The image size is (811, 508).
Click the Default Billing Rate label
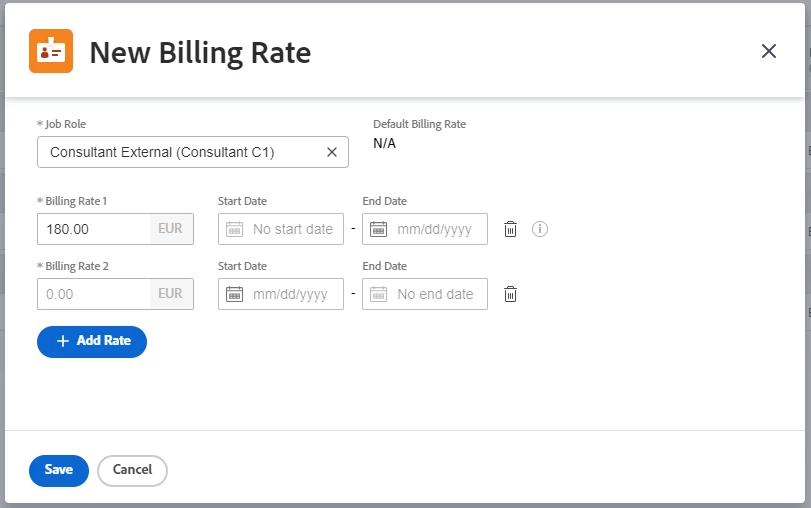(x=419, y=124)
